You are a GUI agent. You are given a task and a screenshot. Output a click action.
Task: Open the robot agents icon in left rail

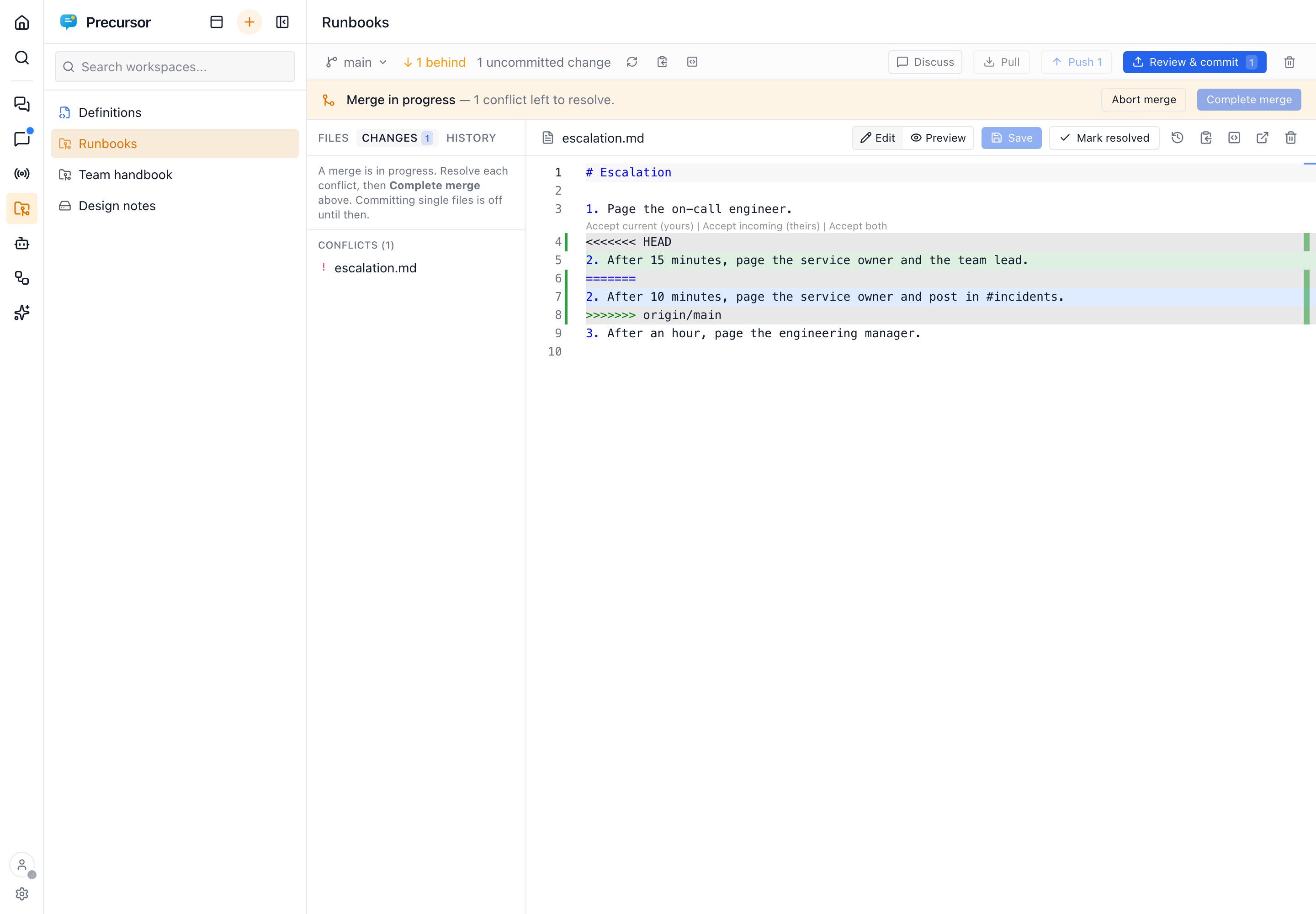click(22, 244)
